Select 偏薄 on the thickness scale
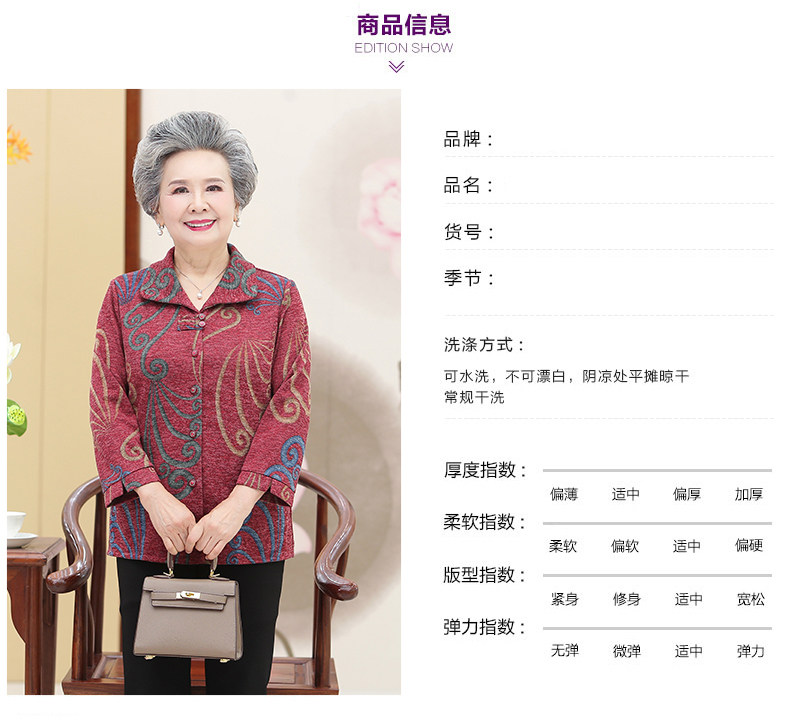 point(564,494)
